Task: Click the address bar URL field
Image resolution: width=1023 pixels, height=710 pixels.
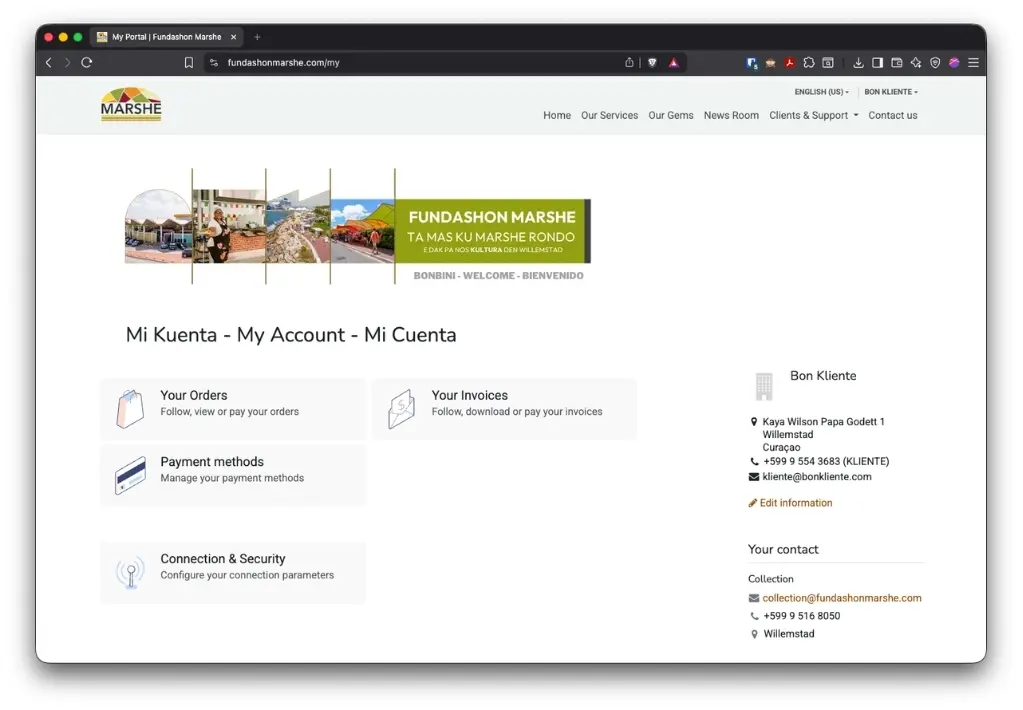Action: tap(418, 63)
